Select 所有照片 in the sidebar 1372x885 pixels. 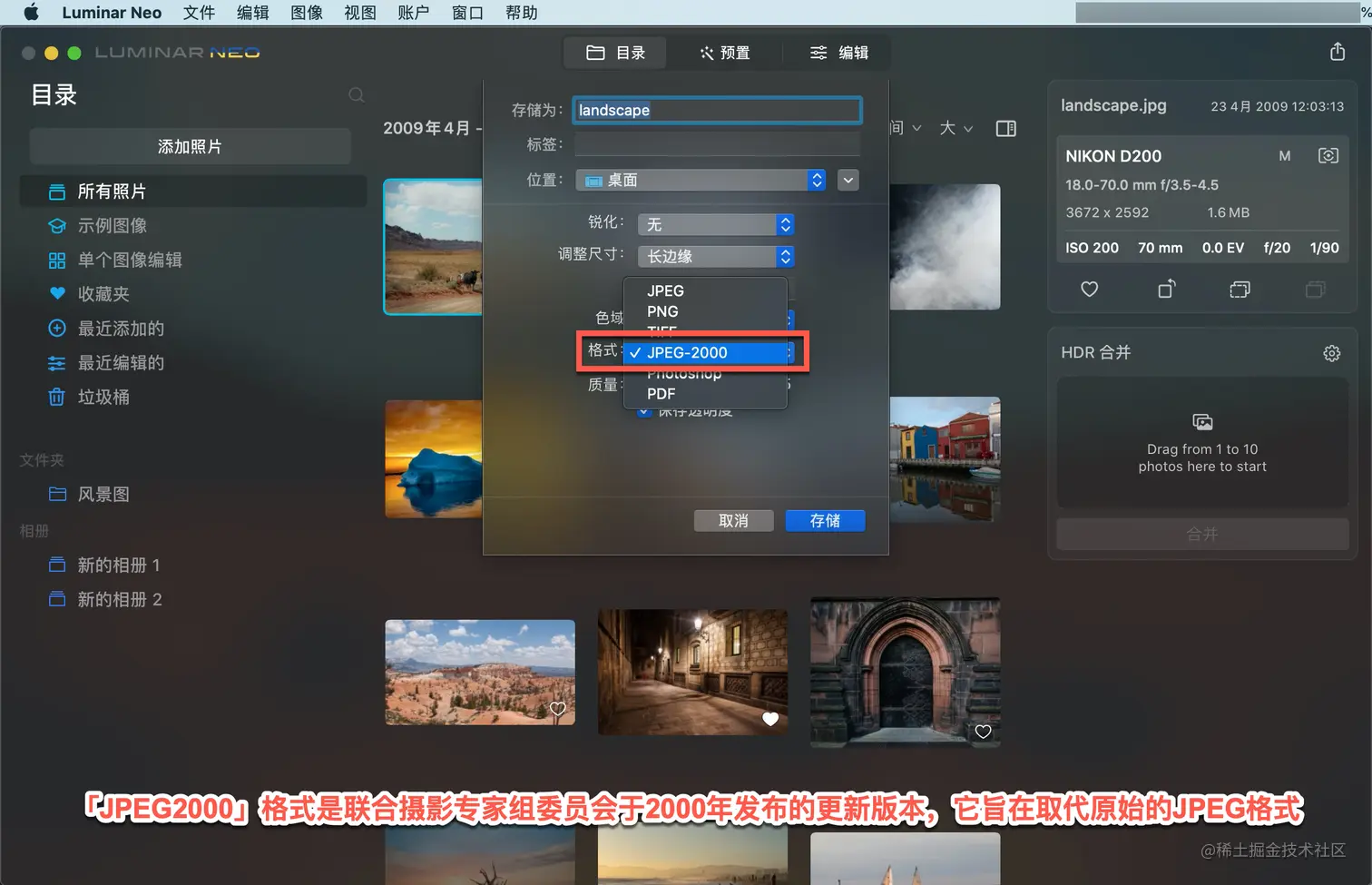pos(192,192)
